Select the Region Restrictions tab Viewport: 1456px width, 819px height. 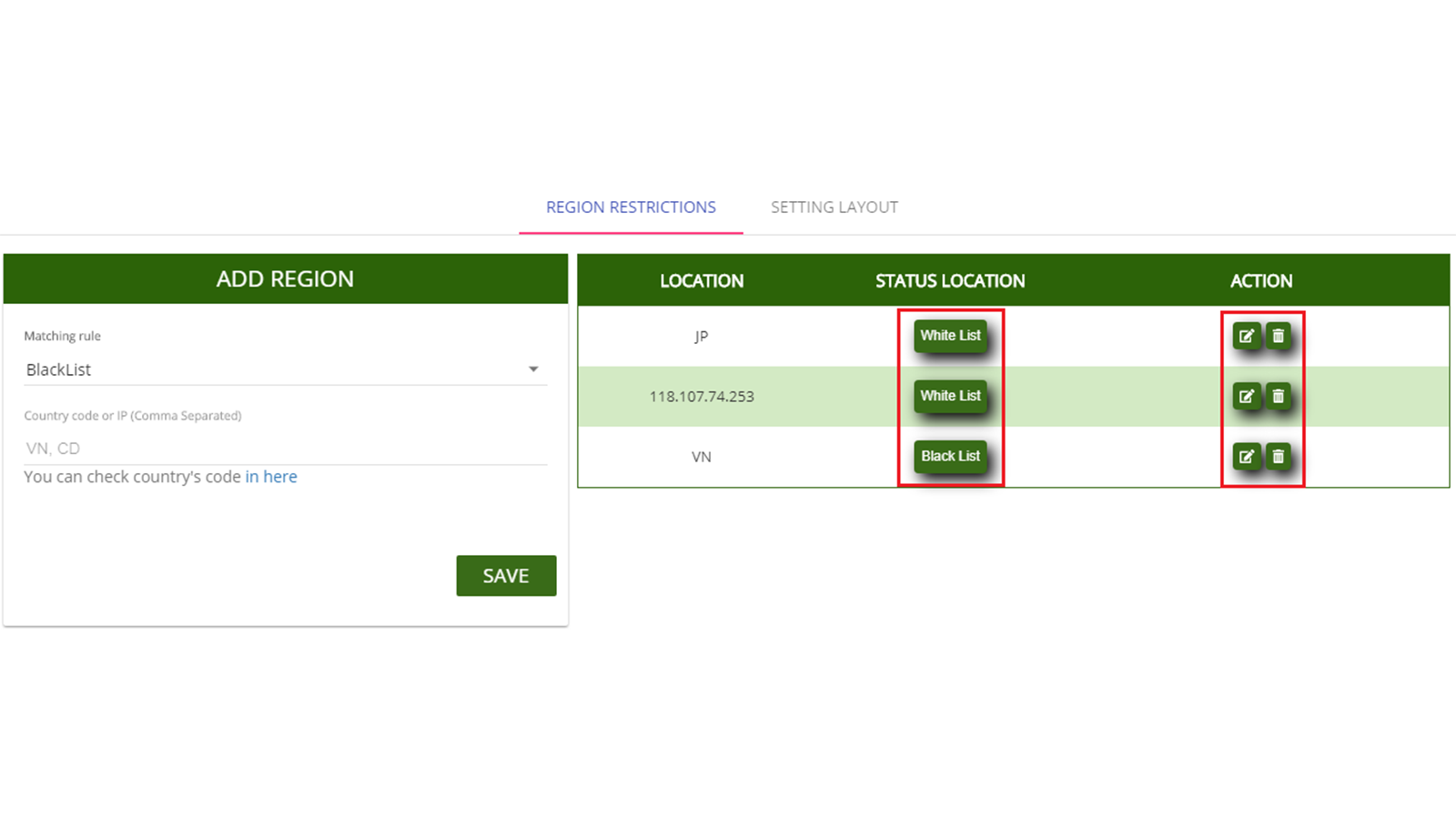point(631,207)
